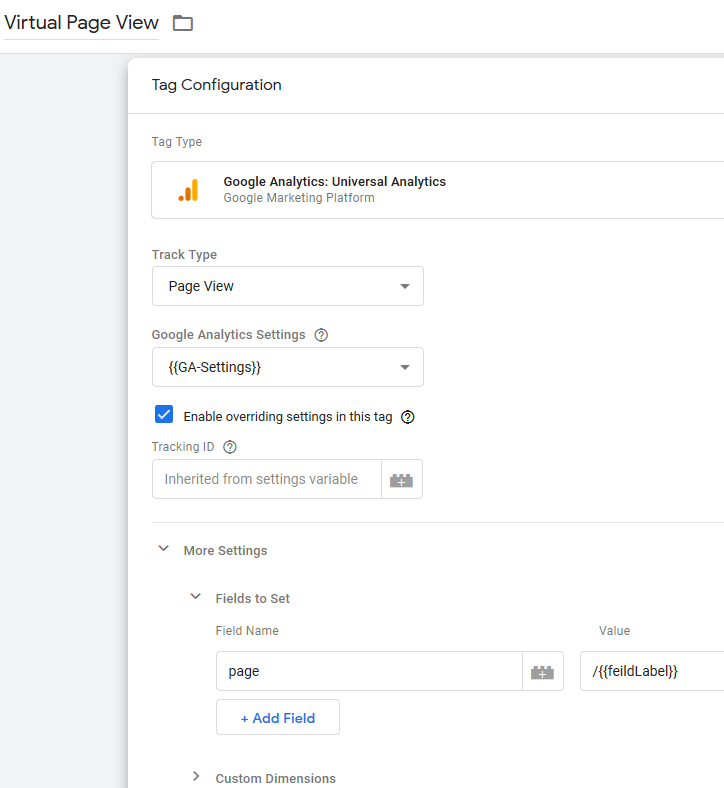
Task: Open the Track Type Page View dropdown
Action: pos(288,286)
